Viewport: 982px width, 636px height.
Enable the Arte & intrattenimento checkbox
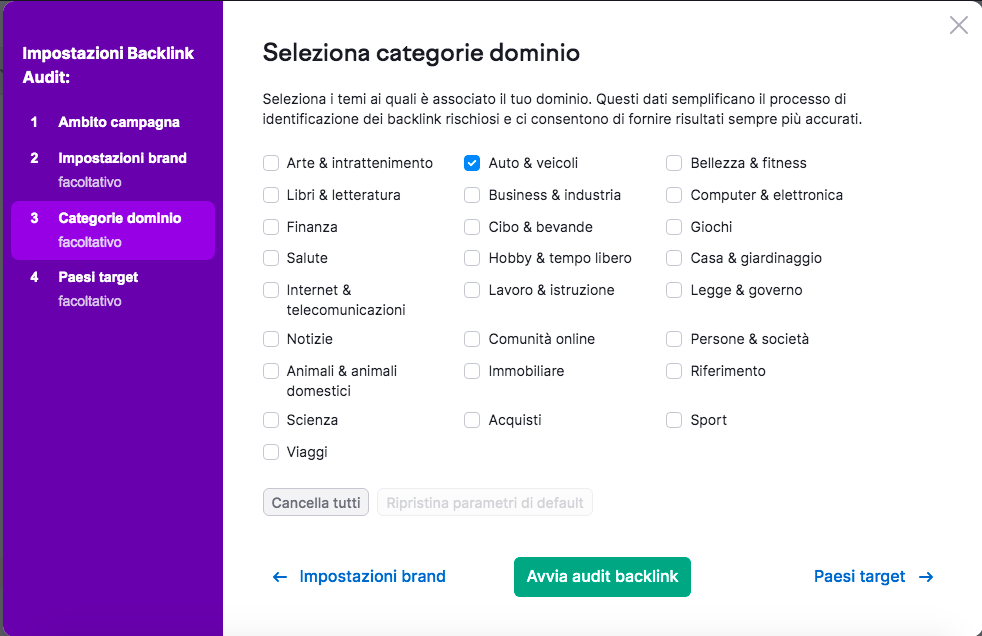pyautogui.click(x=271, y=163)
